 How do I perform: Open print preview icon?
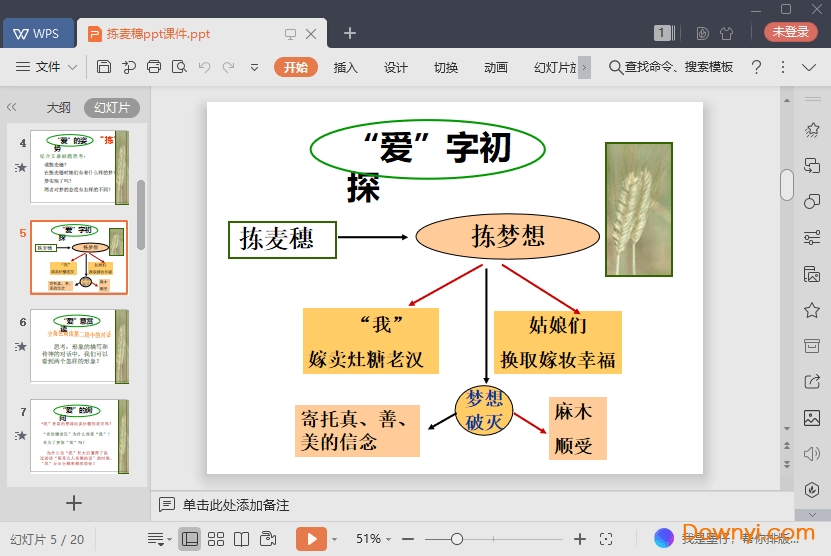pos(179,67)
